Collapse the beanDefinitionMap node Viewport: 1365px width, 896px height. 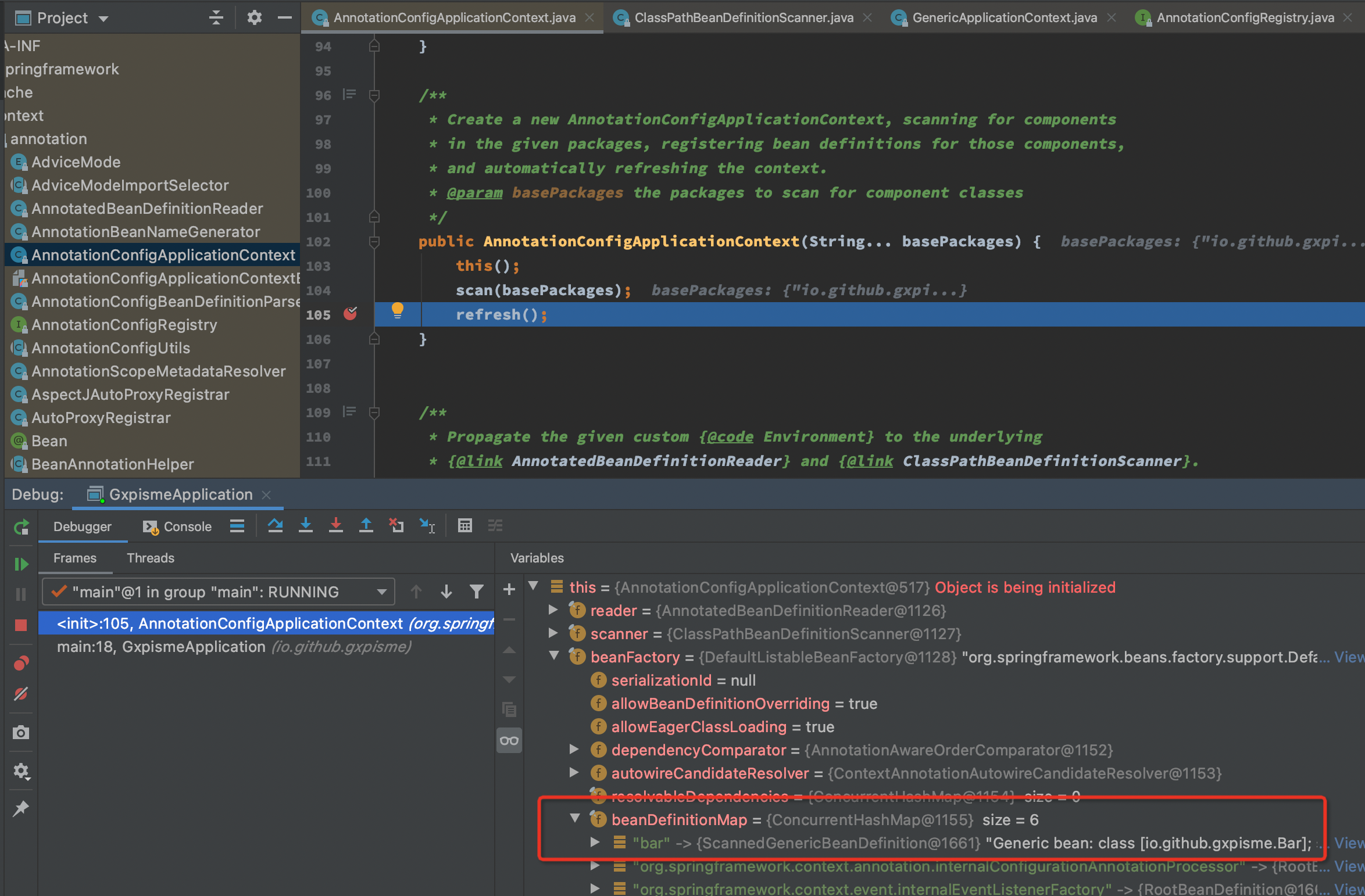click(x=575, y=819)
